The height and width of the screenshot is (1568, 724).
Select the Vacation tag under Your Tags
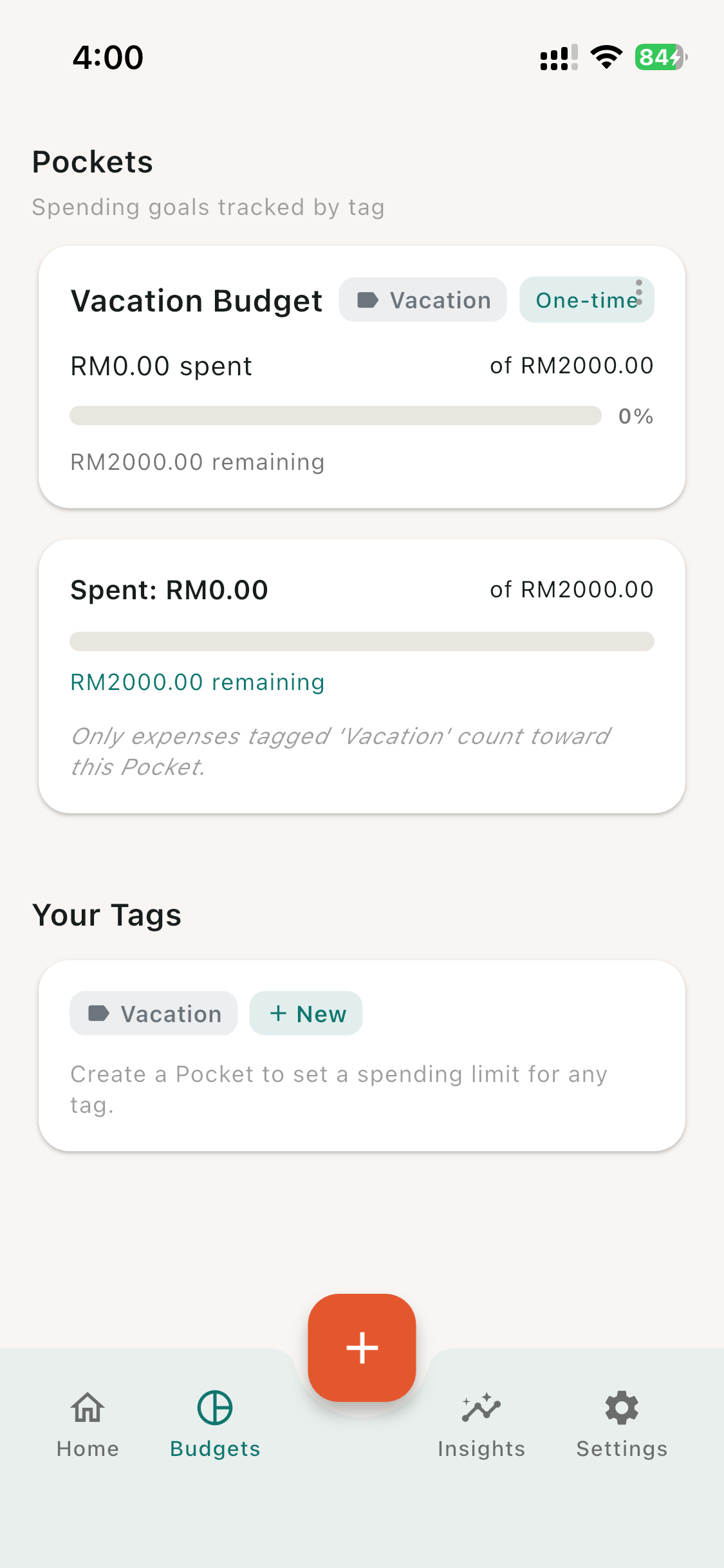click(154, 1014)
